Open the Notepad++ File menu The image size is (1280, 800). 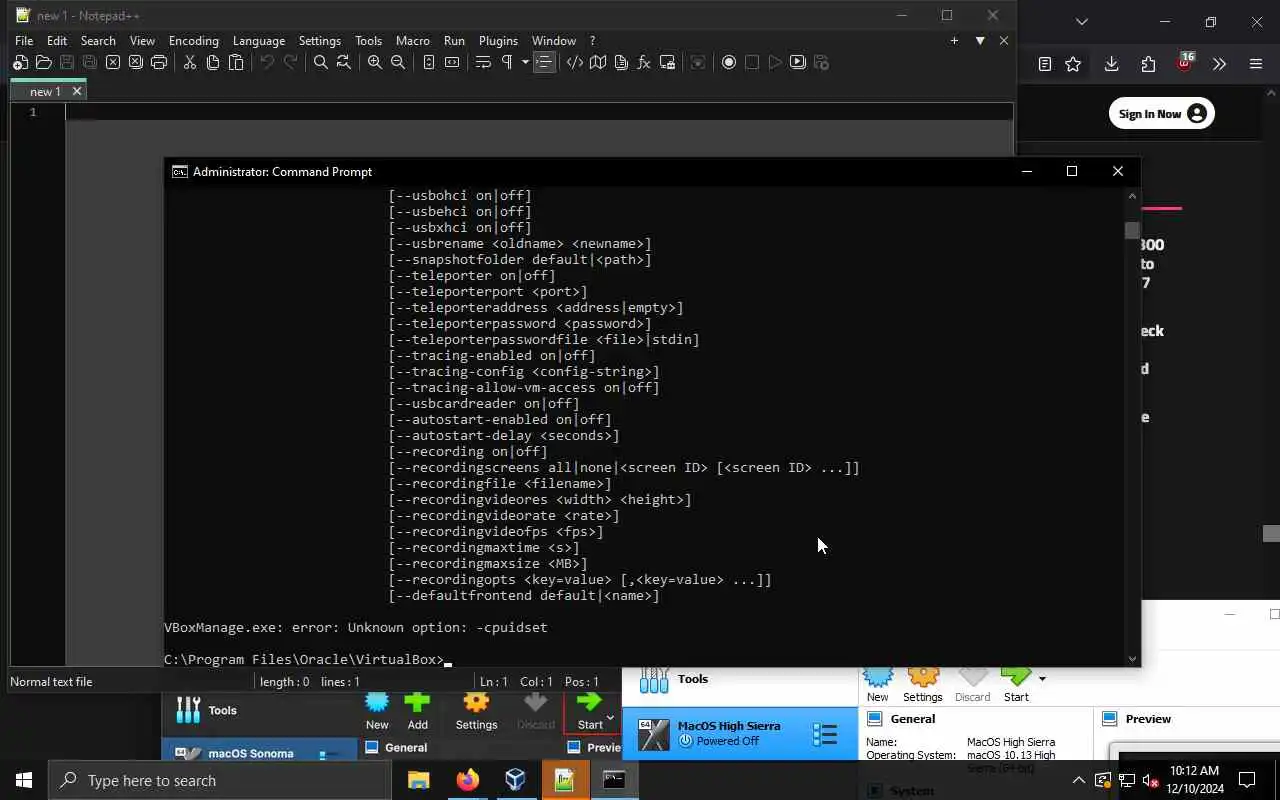click(24, 41)
